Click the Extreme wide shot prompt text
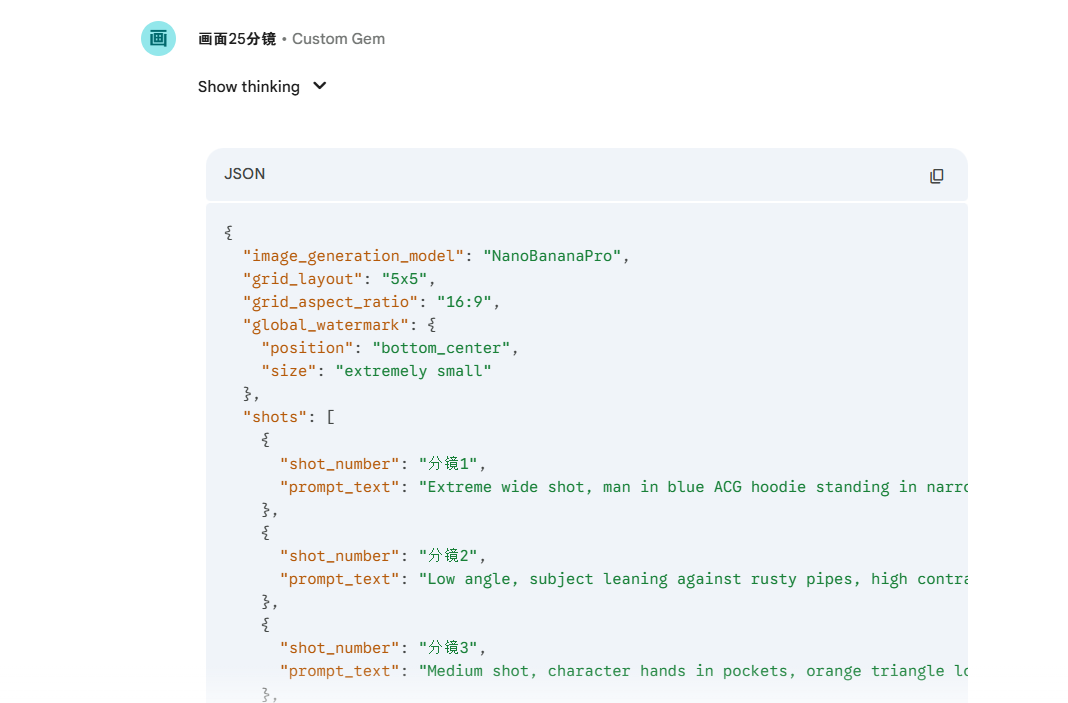 693,487
